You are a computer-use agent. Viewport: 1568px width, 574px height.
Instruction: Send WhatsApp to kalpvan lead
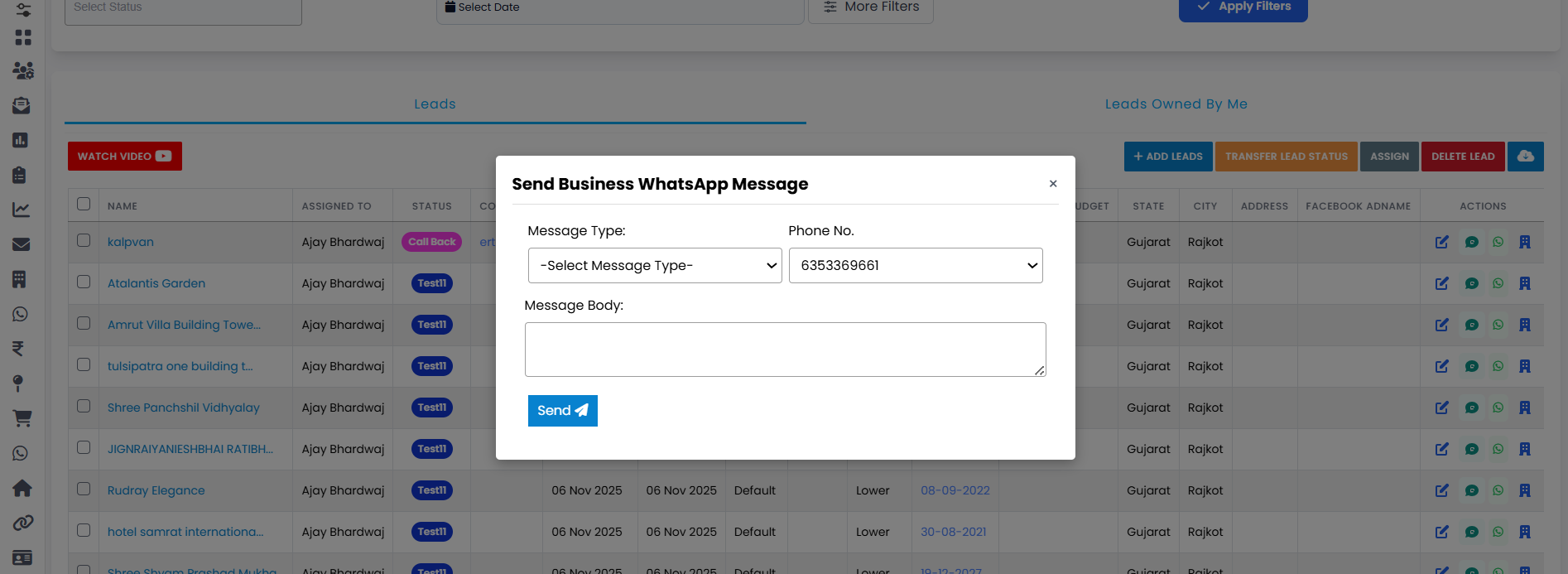click(x=1498, y=242)
